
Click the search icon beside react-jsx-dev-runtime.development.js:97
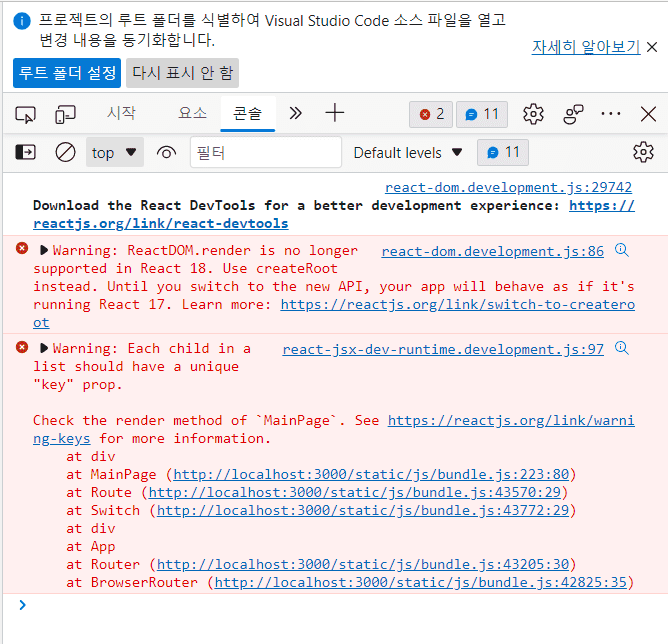[622, 348]
